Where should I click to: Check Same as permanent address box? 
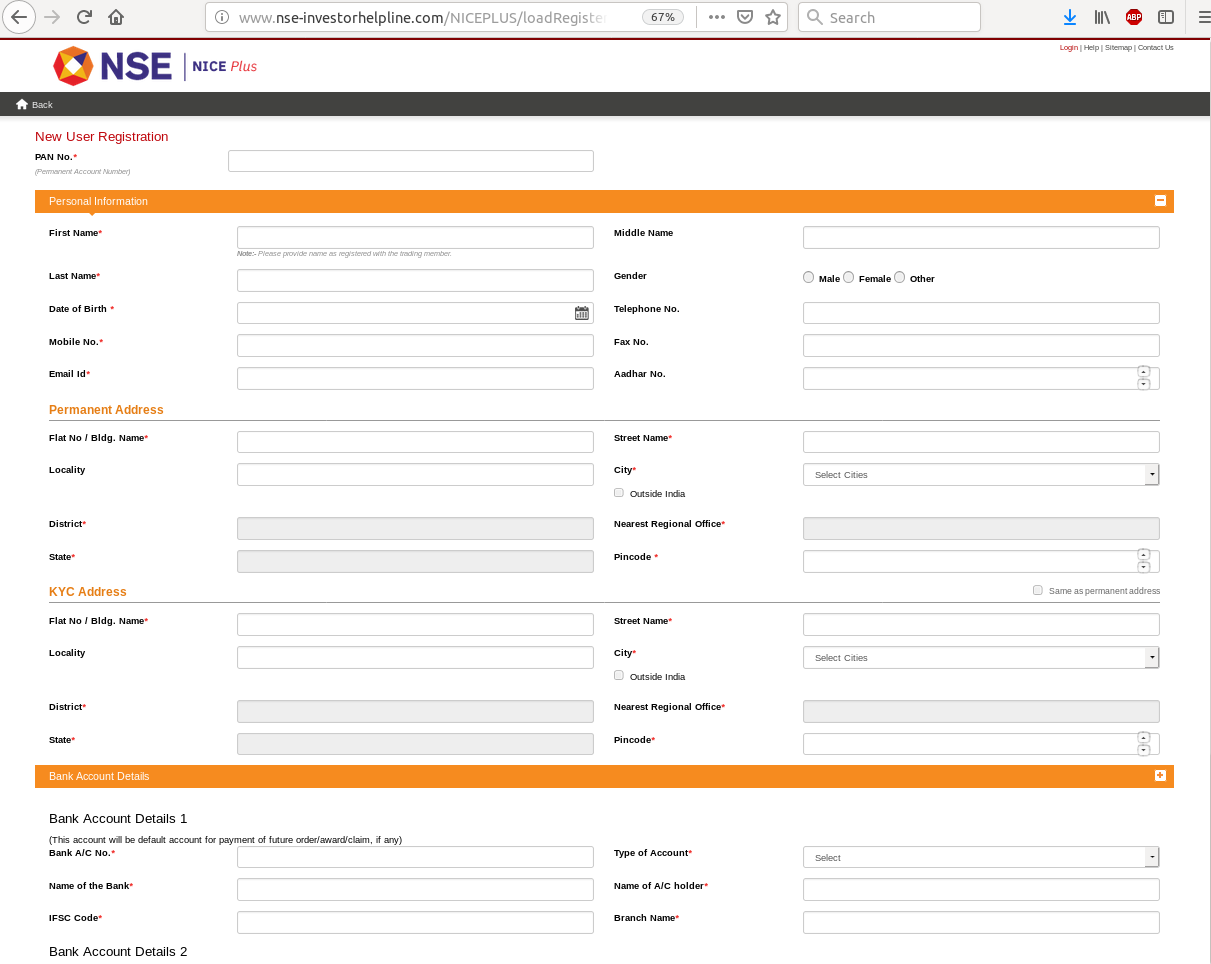[1038, 590]
